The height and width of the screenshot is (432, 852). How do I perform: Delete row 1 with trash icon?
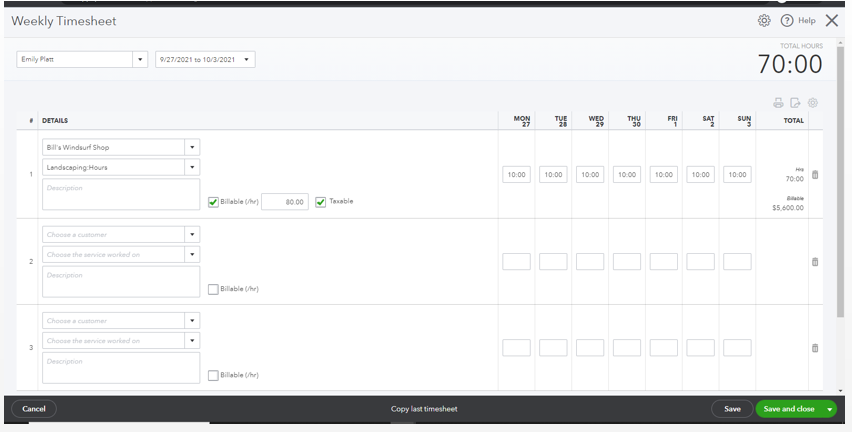pos(815,175)
